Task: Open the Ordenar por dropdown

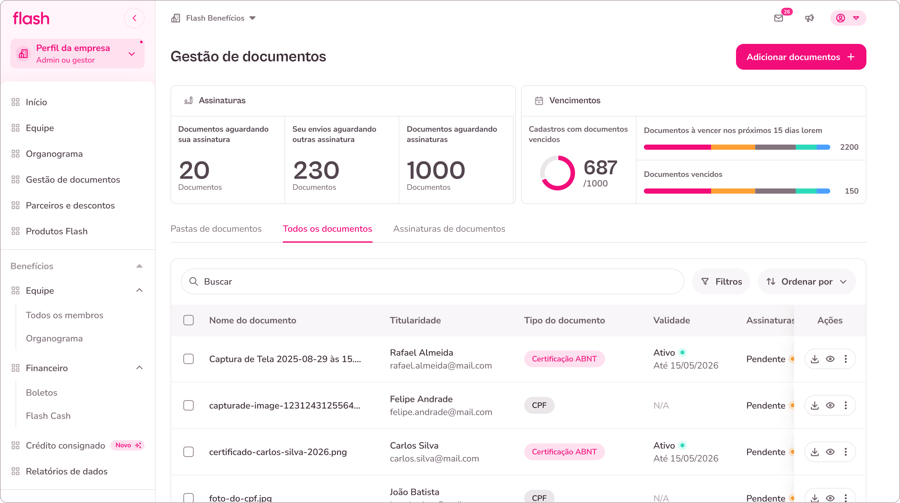Action: pyautogui.click(x=806, y=282)
